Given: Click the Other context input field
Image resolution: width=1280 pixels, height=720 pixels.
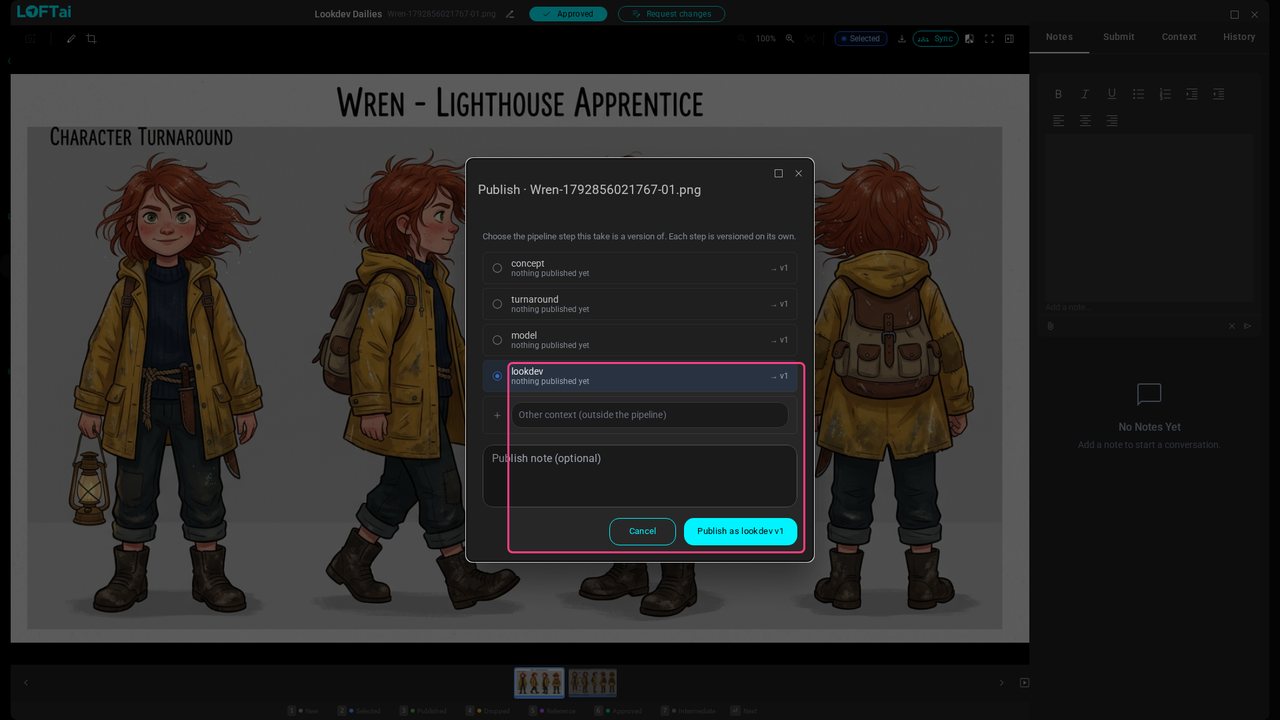Looking at the screenshot, I should click(649, 415).
